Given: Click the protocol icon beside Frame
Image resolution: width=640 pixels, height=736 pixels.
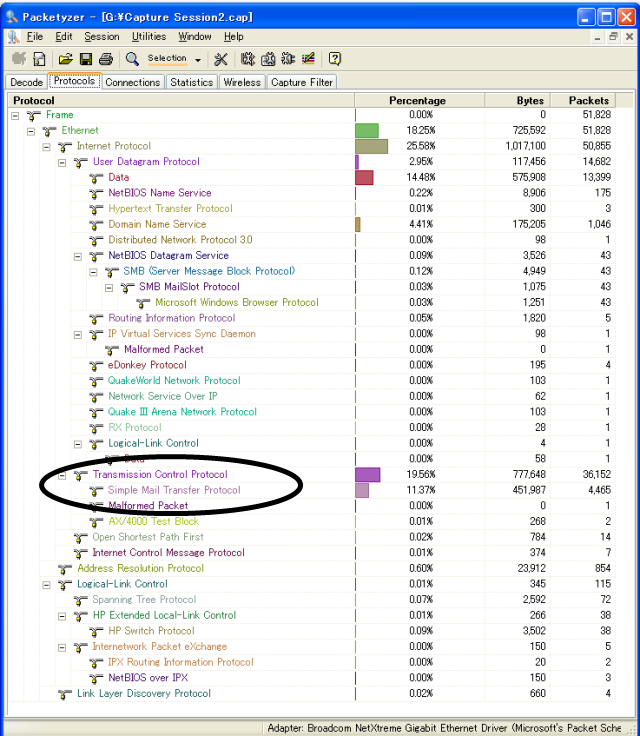Looking at the screenshot, I should click(34, 115).
